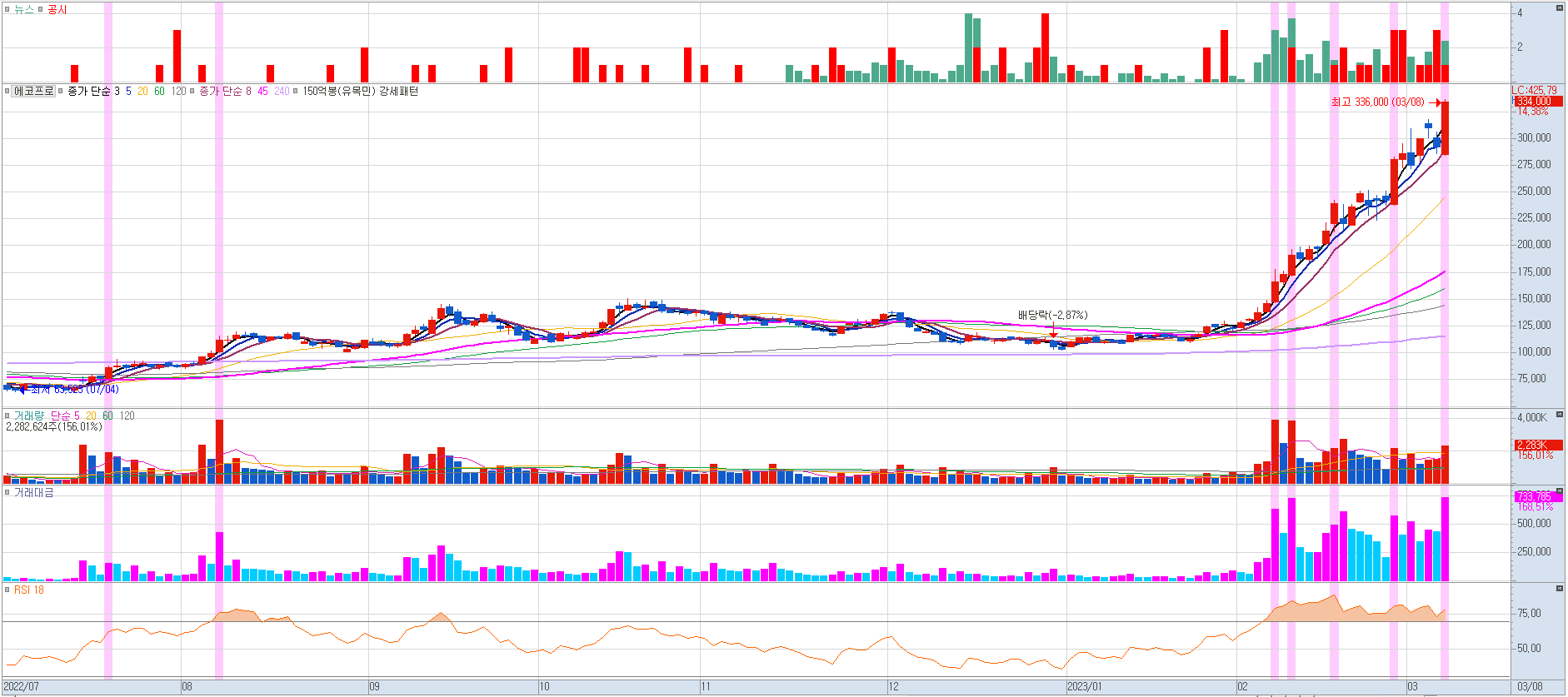Toggle the marker before 종가 단순 8
The width and height of the screenshot is (1568, 697).
pyautogui.click(x=192, y=92)
